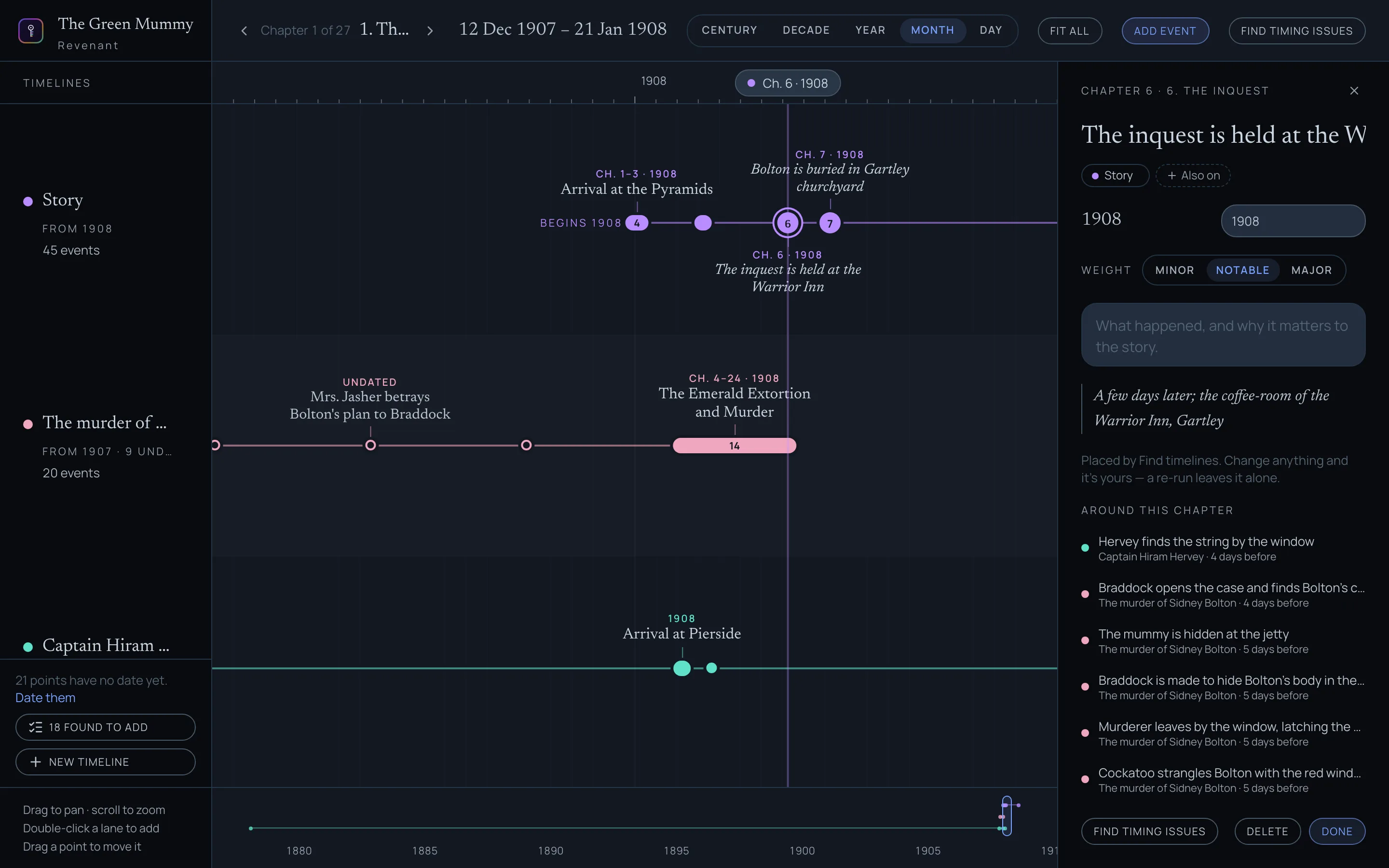1389x868 pixels.
Task: Click the Date them link
Action: 45,697
